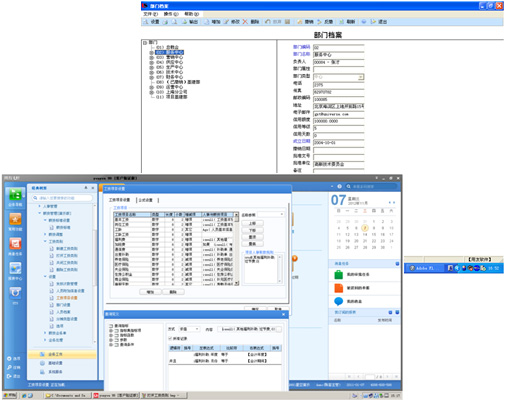
Task: Switch to the second tab in salary item dialog
Action: 146,200
